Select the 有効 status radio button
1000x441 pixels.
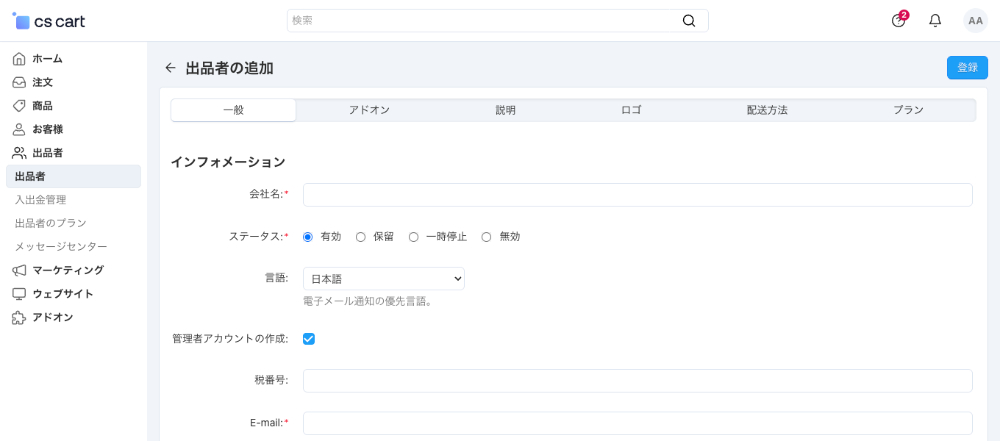tap(308, 237)
